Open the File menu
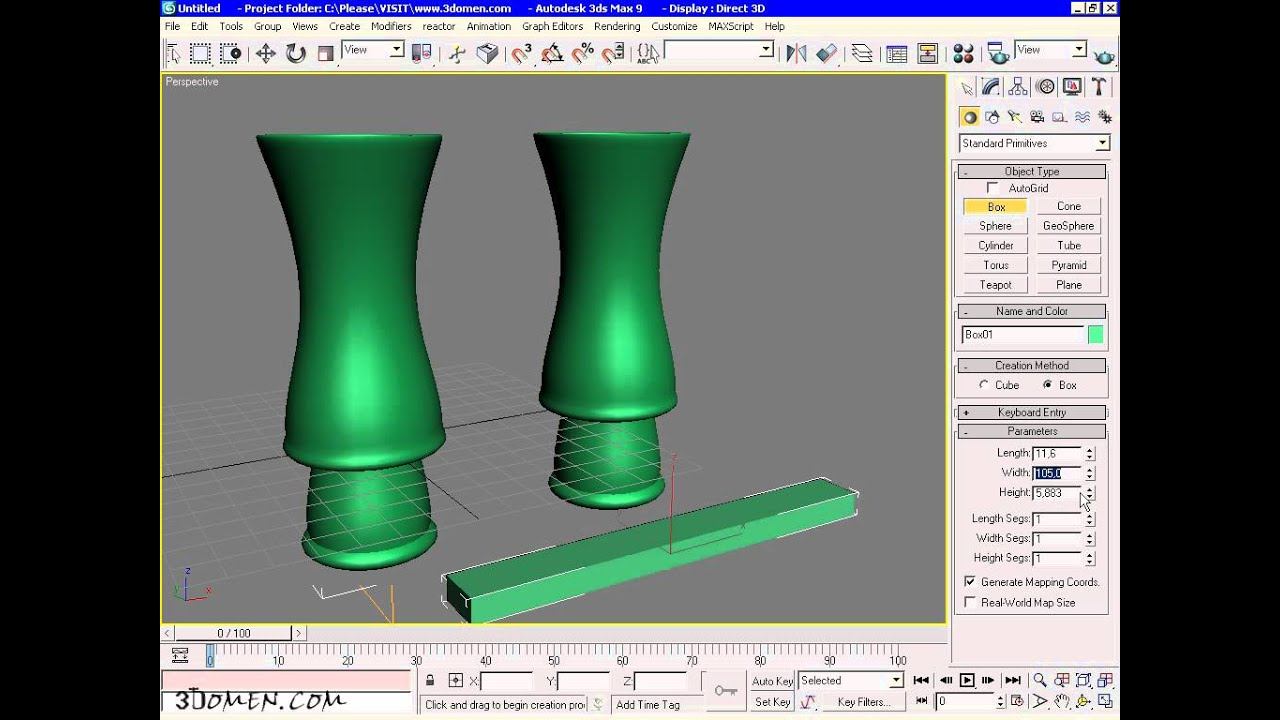The height and width of the screenshot is (720, 1280). pos(173,27)
